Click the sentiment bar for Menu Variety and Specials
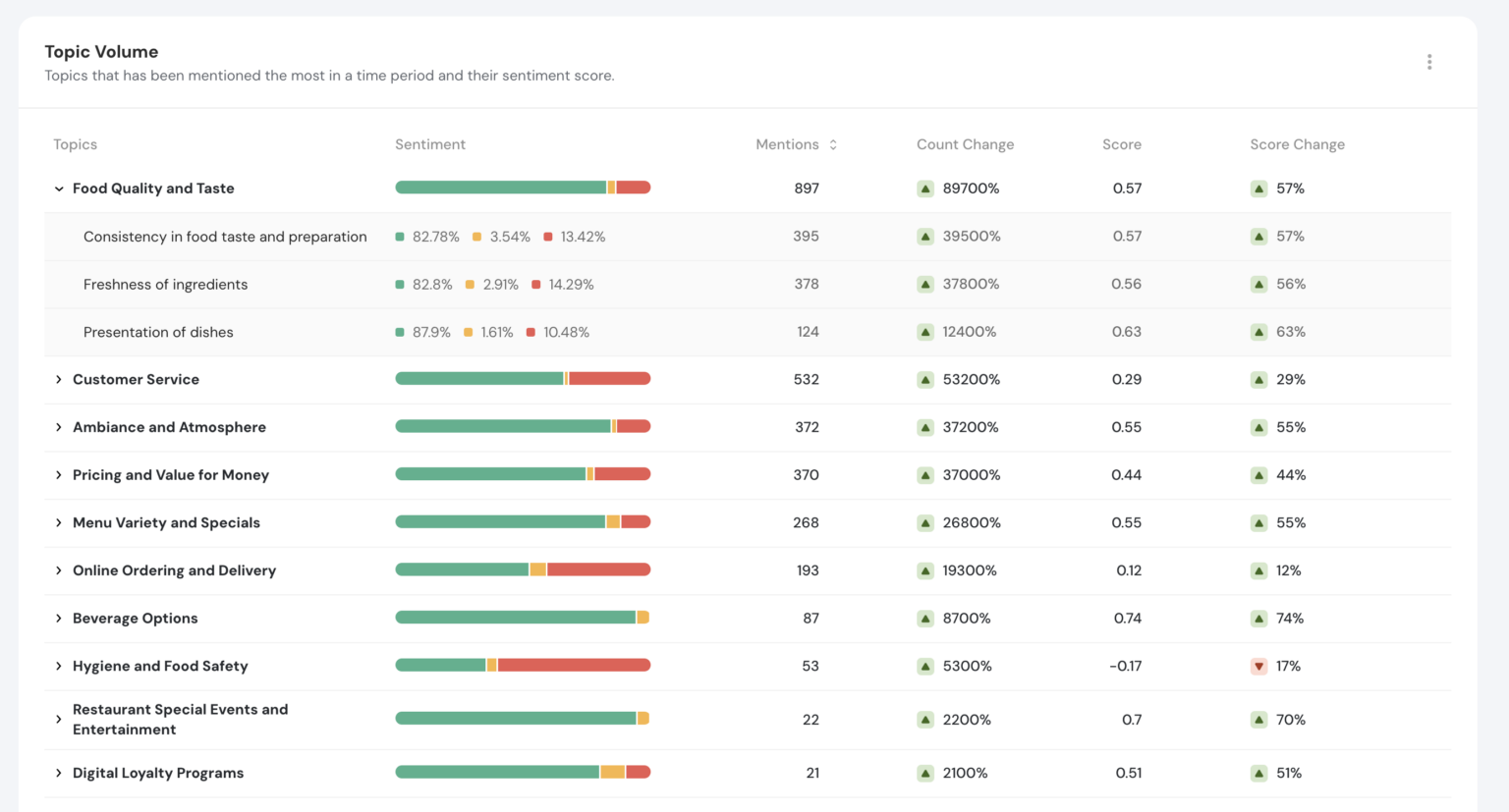 click(522, 521)
